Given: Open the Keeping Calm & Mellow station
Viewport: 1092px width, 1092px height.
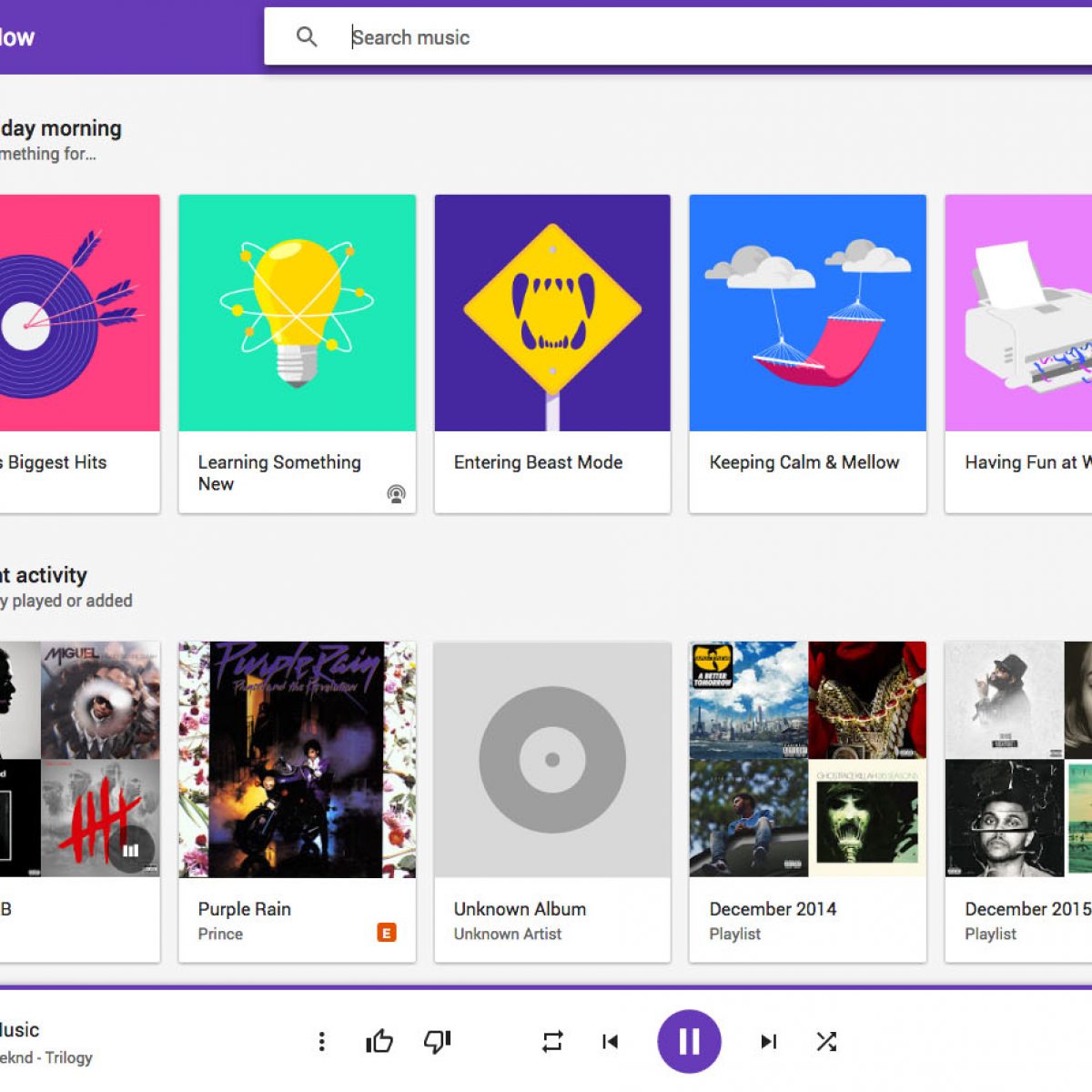Looking at the screenshot, I should [807, 313].
